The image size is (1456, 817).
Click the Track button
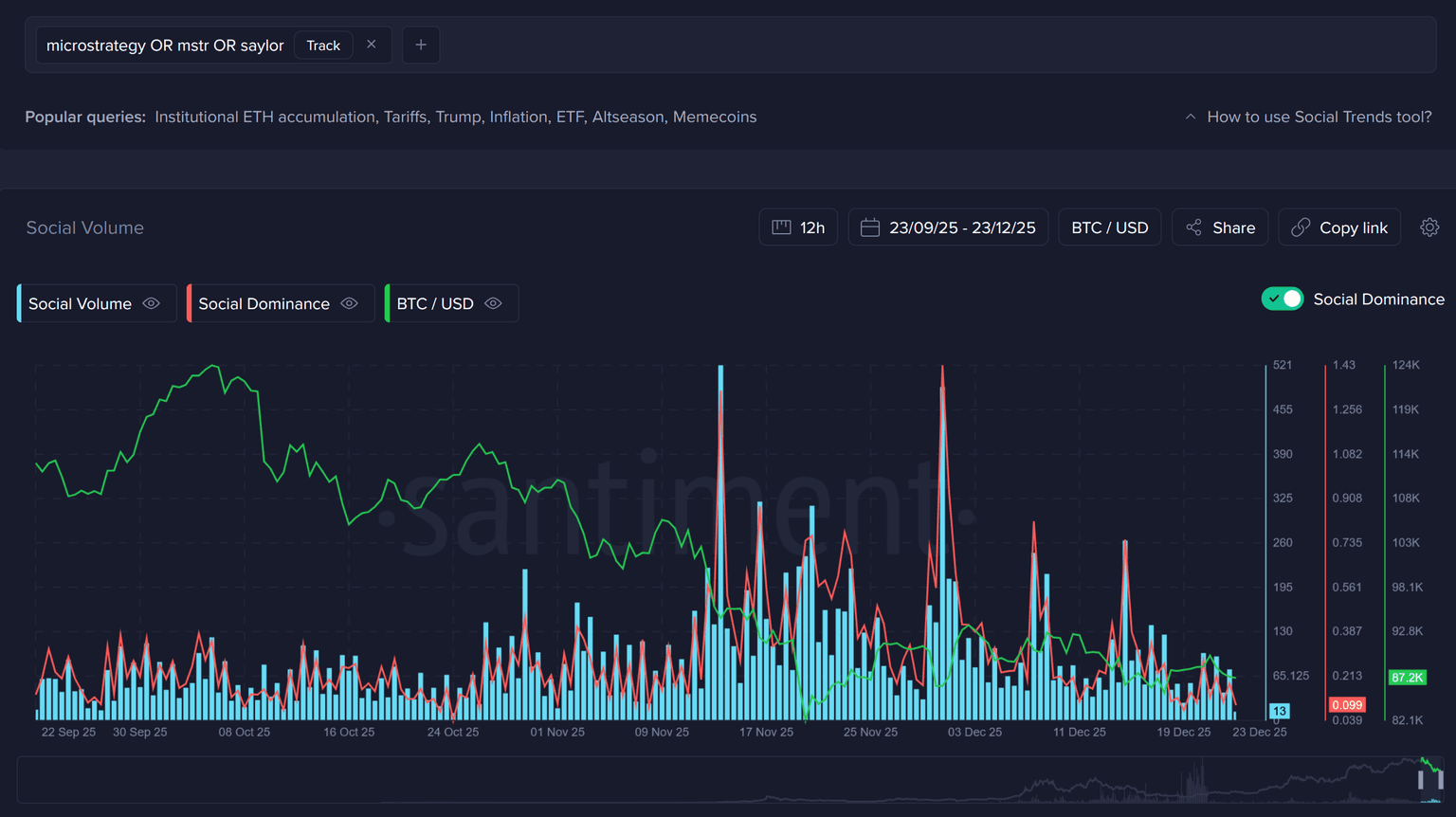click(x=323, y=45)
